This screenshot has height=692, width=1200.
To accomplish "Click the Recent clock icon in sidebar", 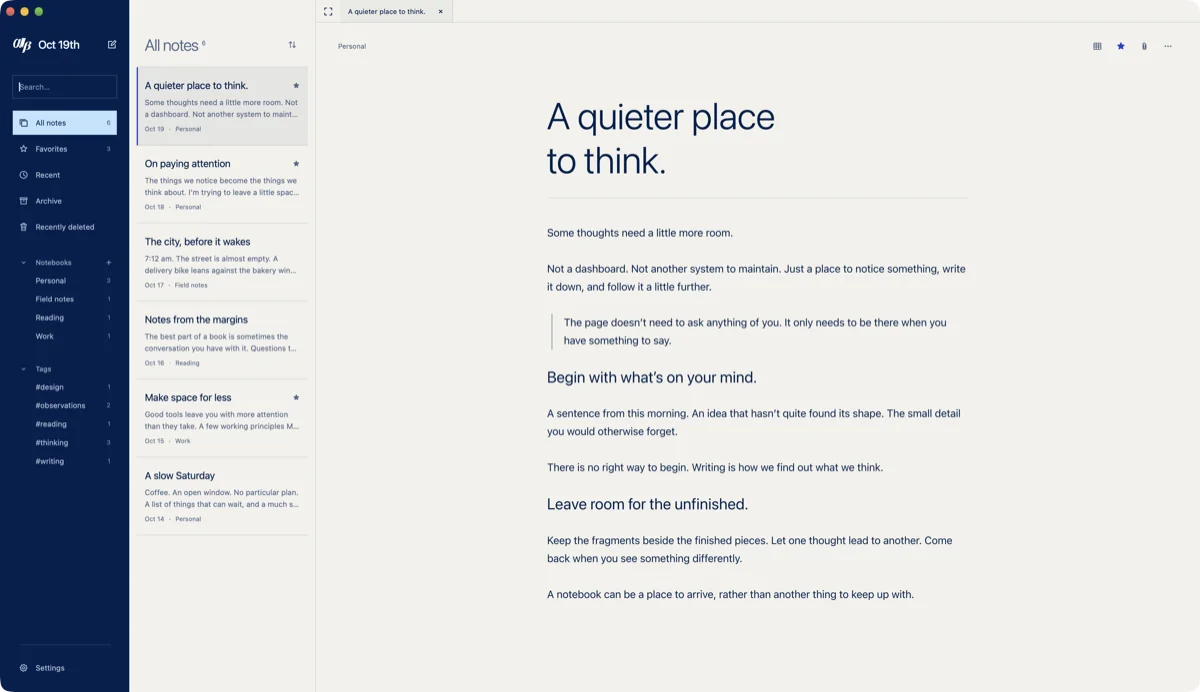I will coord(24,175).
